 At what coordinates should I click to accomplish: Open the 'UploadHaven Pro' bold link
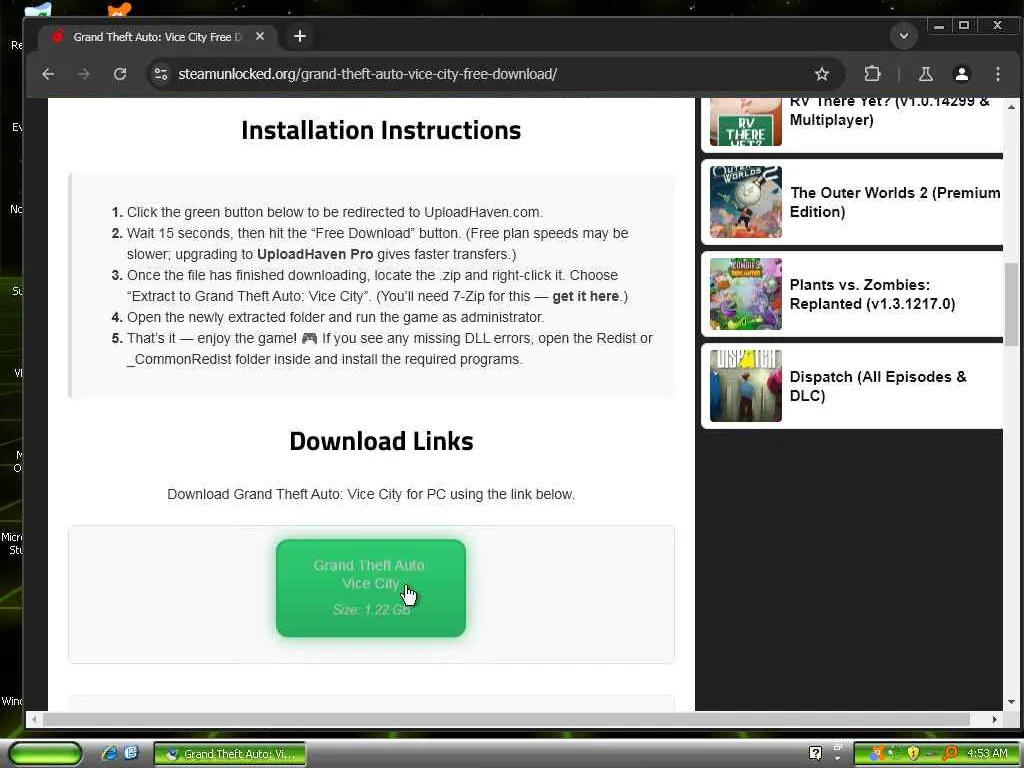(x=315, y=255)
